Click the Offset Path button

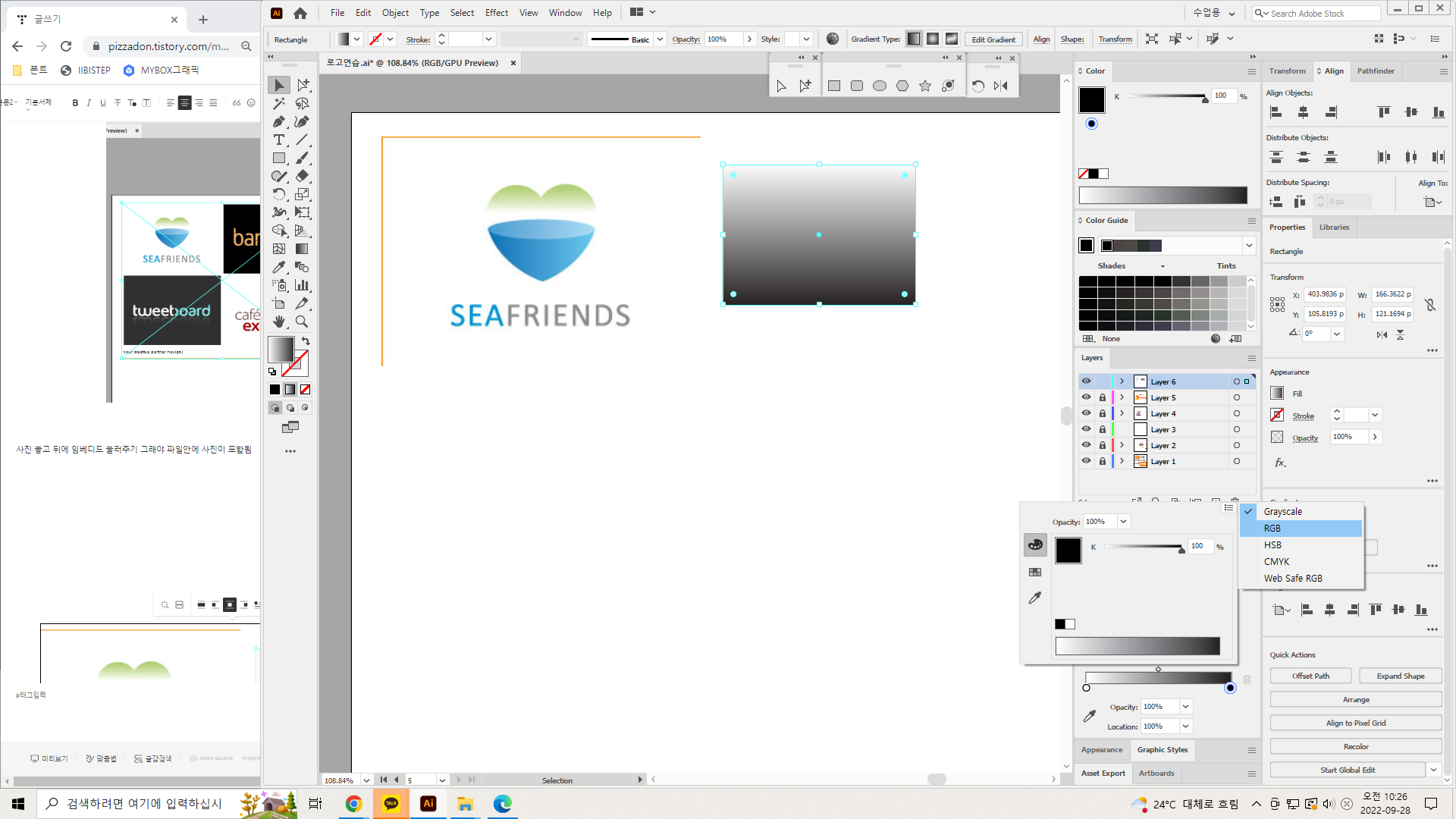(1310, 676)
